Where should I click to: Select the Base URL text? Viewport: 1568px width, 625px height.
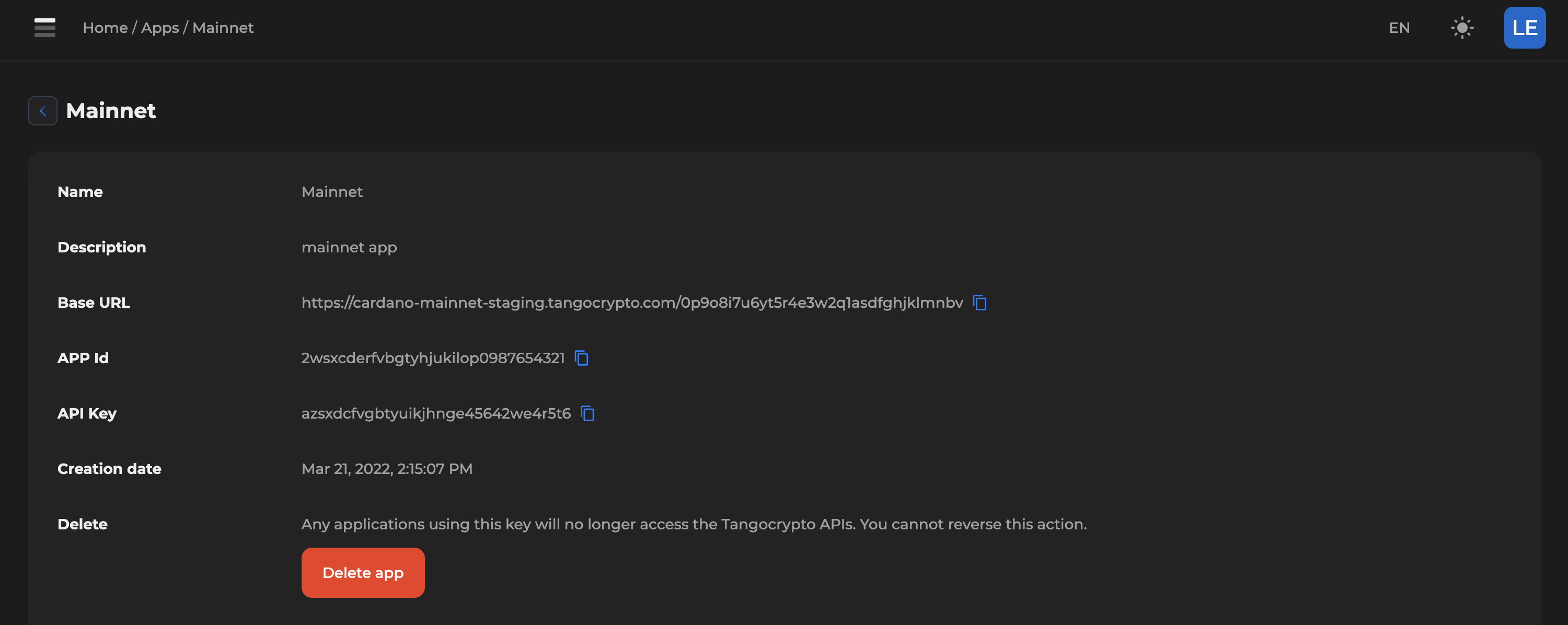click(631, 303)
